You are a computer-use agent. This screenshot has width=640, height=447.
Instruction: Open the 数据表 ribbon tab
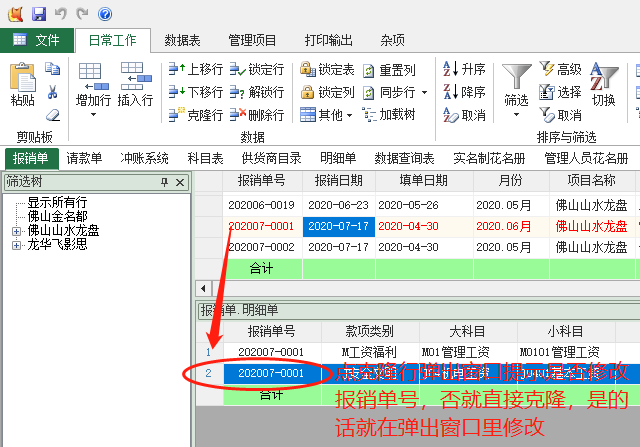(x=182, y=40)
